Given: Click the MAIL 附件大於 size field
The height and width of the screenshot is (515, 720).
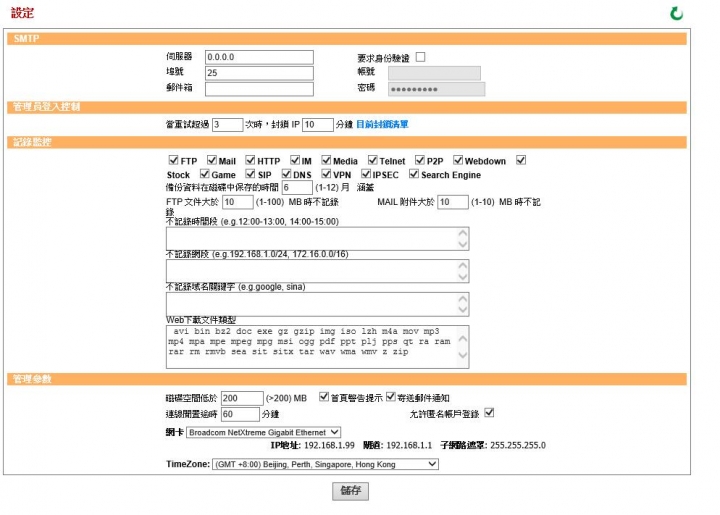Looking at the screenshot, I should 453,202.
